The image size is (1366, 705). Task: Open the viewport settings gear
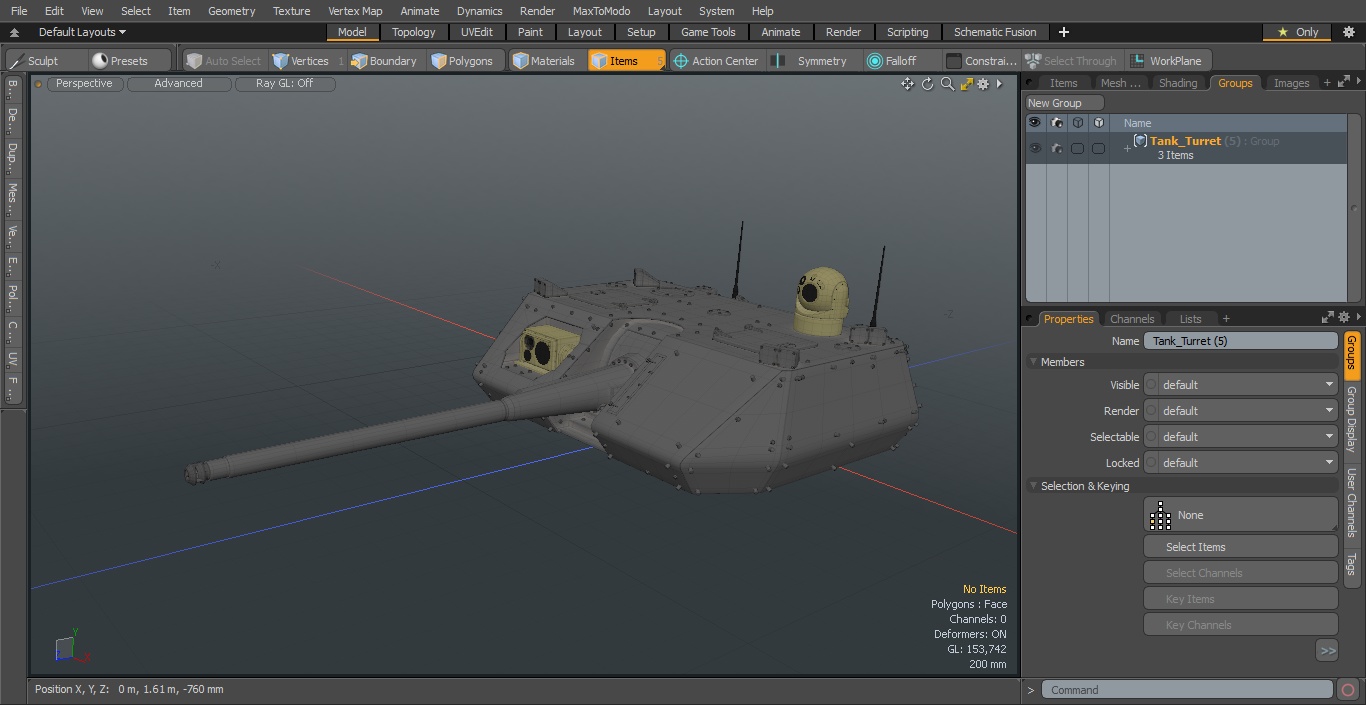(983, 84)
